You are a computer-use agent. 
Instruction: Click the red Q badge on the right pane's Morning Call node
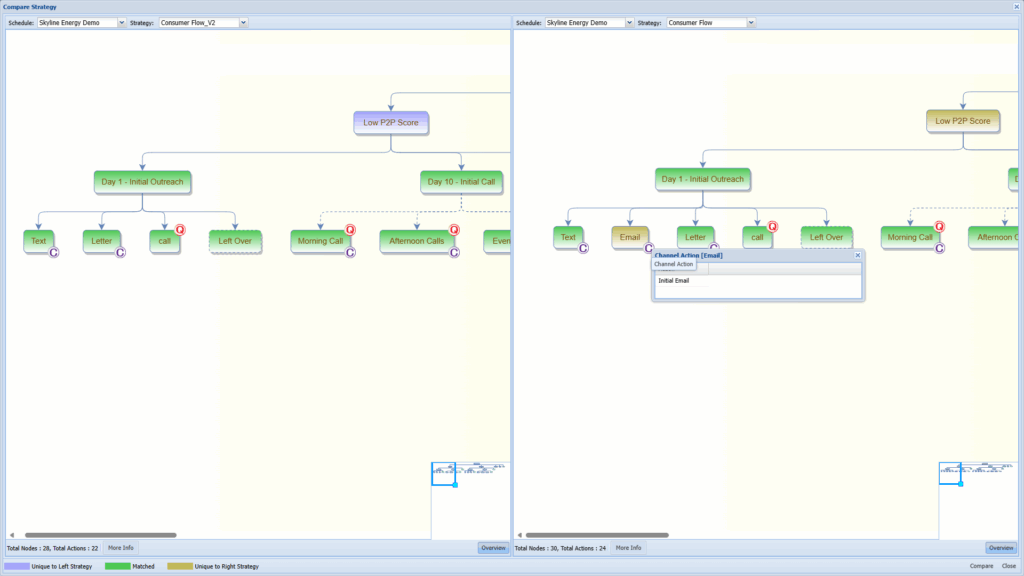[939, 227]
